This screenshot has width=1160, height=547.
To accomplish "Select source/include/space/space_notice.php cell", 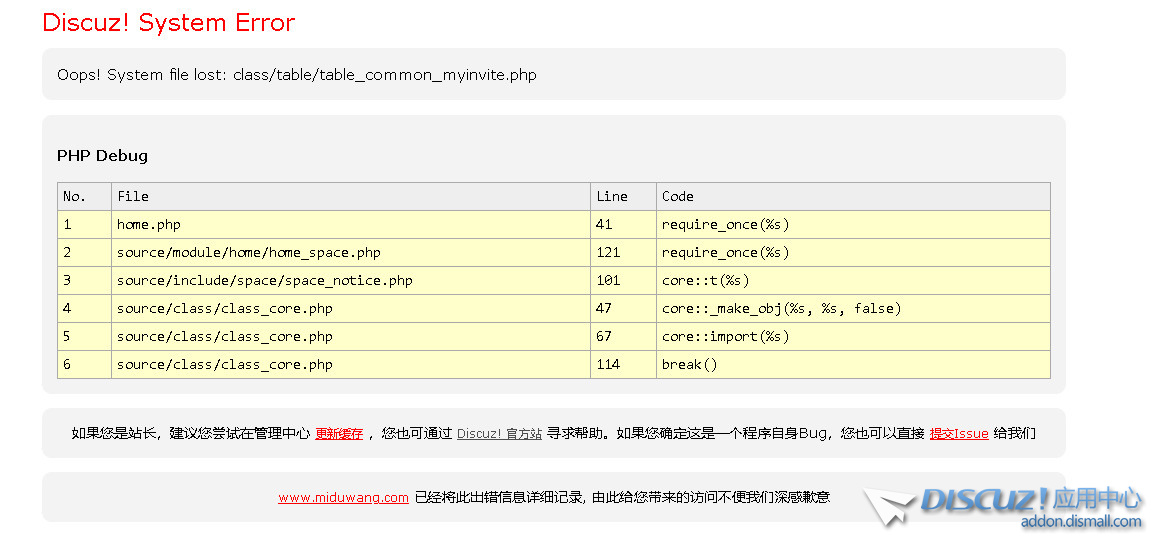I will pyautogui.click(x=351, y=281).
